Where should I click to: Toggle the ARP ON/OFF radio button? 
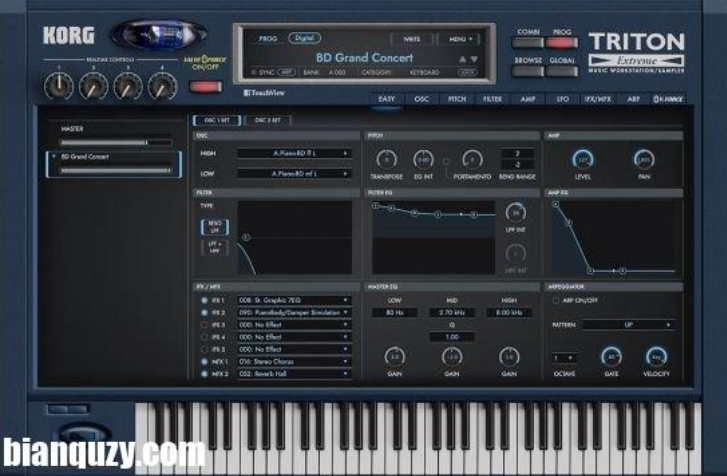point(557,300)
